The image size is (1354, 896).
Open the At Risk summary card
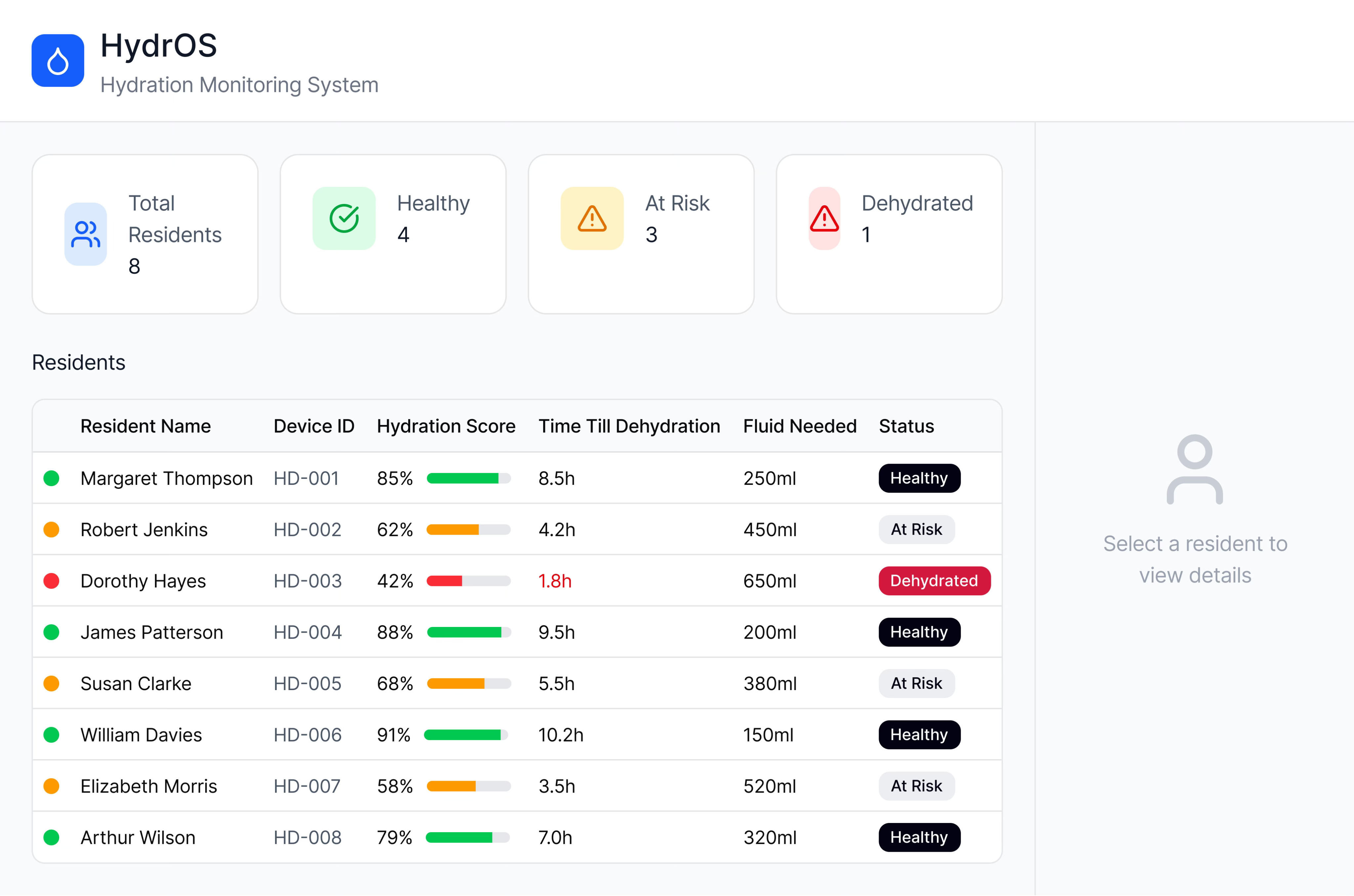click(641, 234)
